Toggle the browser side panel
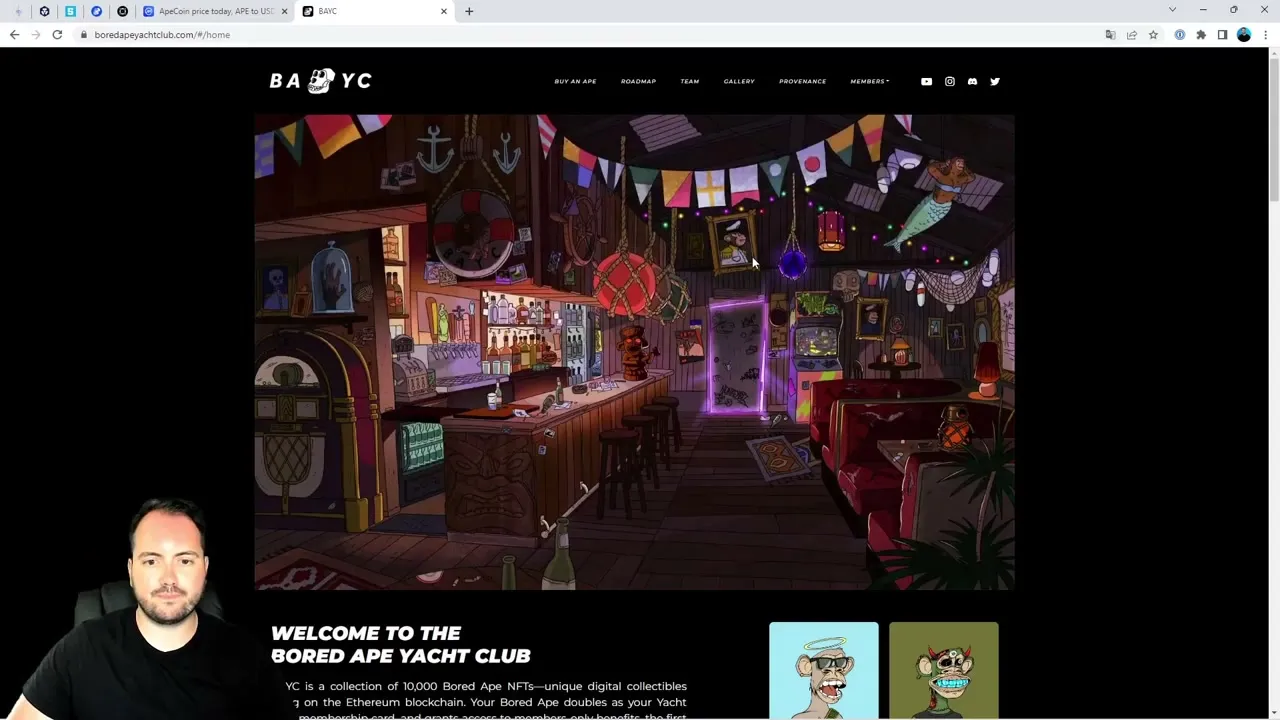This screenshot has width=1280, height=720. point(1222,34)
